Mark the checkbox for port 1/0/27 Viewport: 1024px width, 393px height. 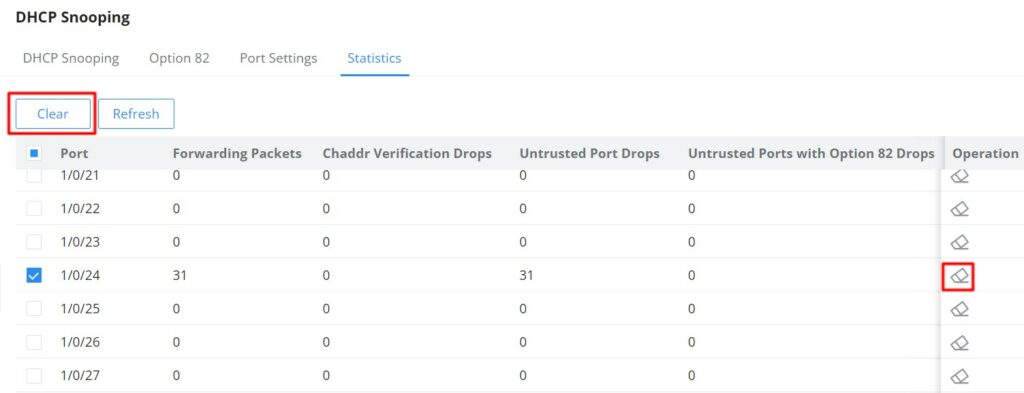(x=34, y=375)
